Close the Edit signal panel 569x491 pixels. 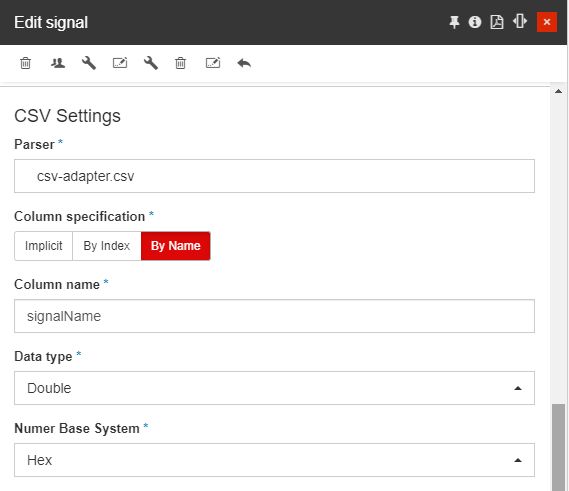[547, 22]
